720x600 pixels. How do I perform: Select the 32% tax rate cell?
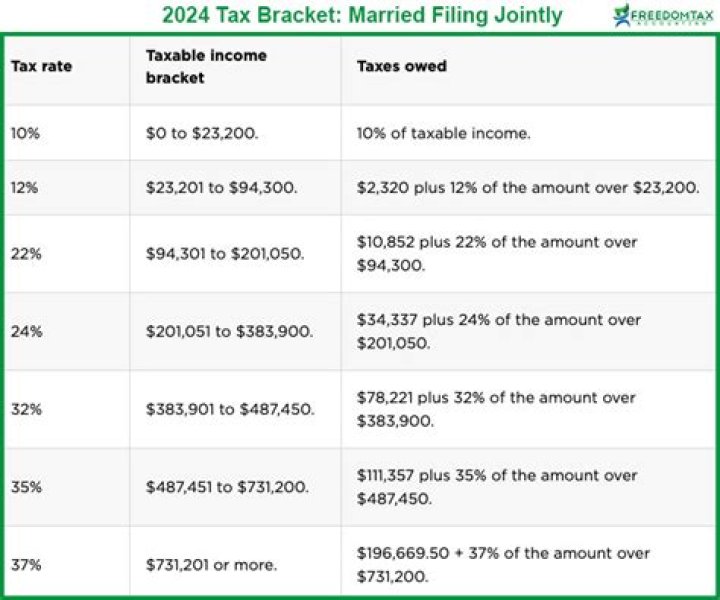coord(26,409)
